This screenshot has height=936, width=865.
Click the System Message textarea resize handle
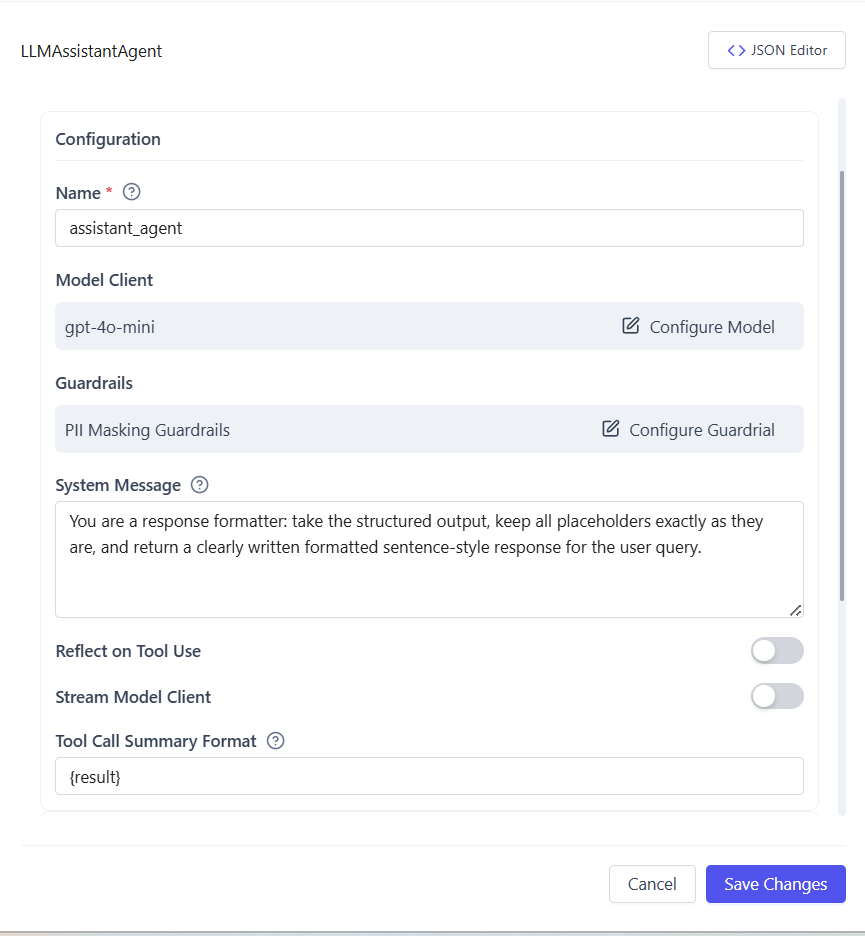(x=796, y=610)
